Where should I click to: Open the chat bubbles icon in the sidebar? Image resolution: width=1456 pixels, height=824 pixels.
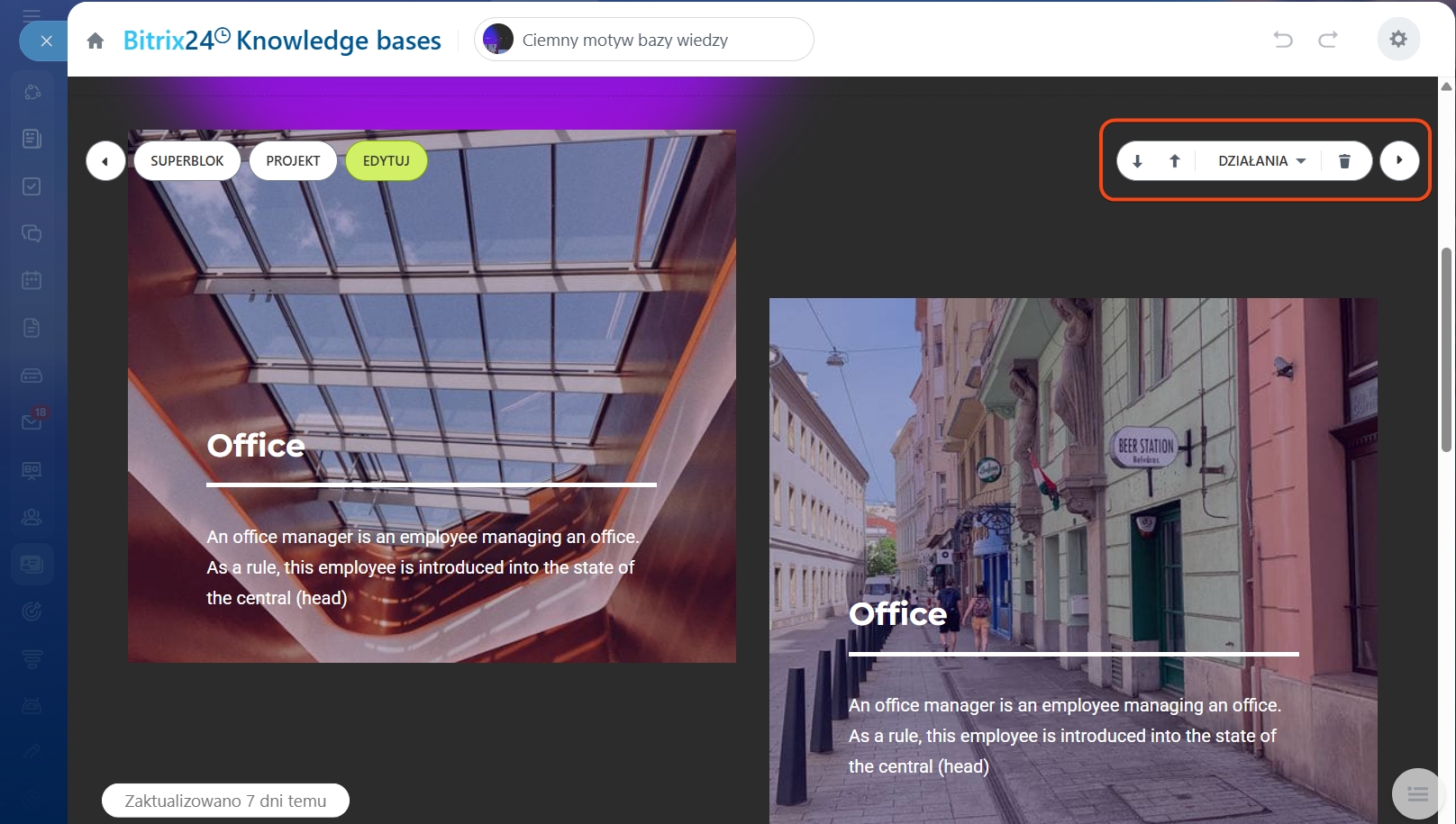tap(32, 233)
